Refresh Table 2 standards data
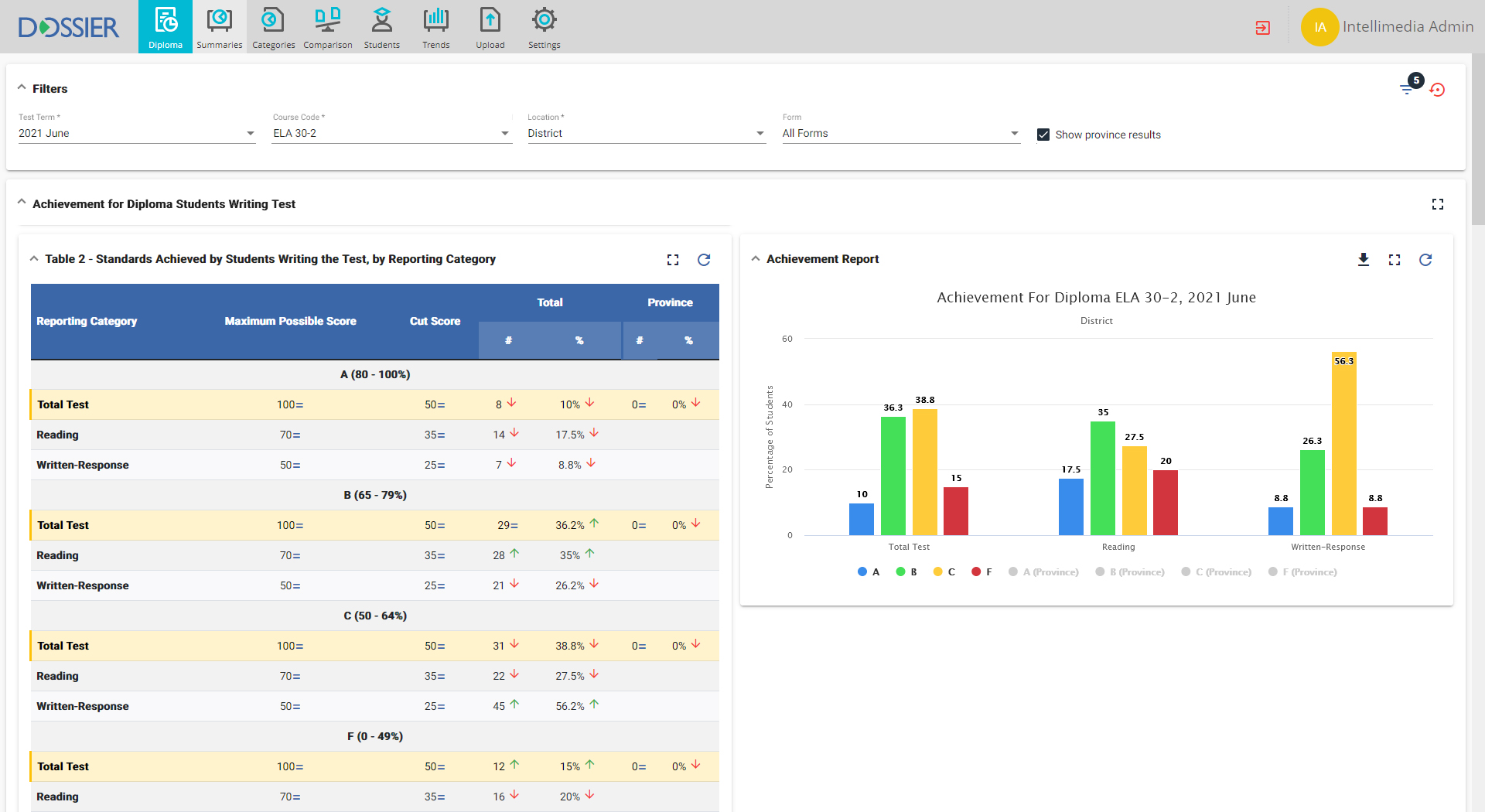Viewport: 1485px width, 812px height. click(x=704, y=260)
